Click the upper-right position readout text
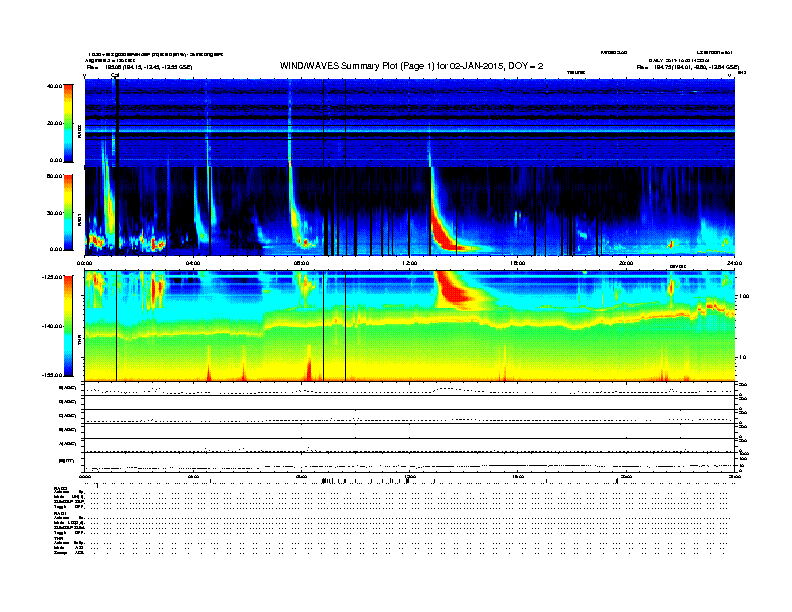 pos(688,67)
